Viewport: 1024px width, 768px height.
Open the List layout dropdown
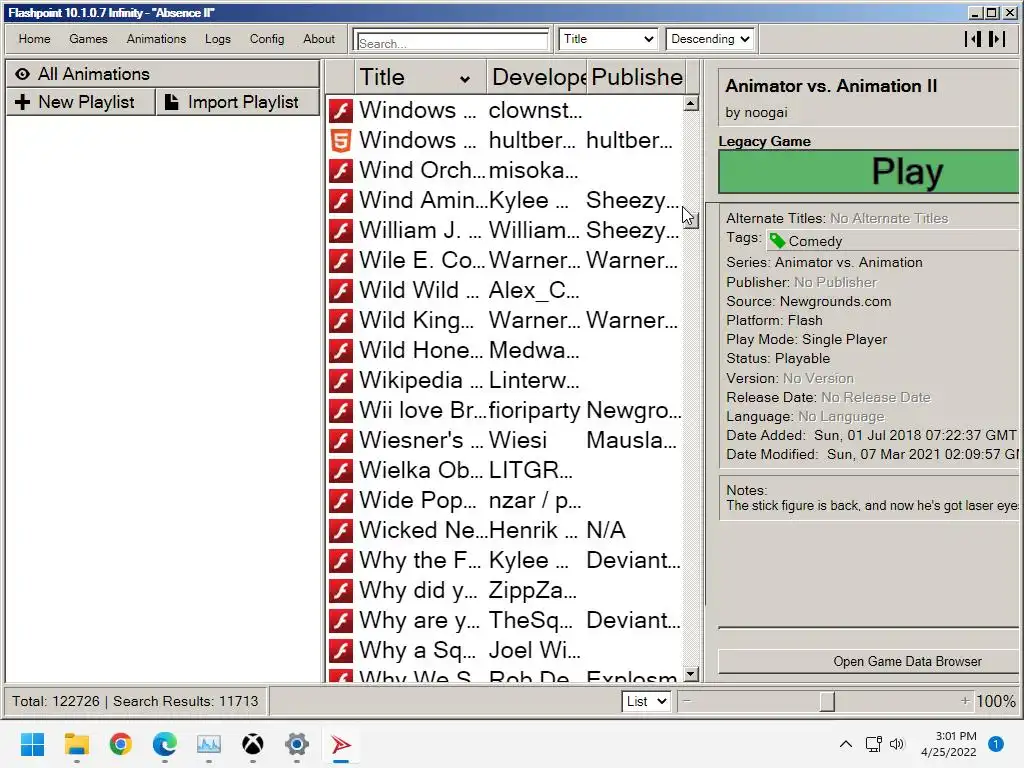pyautogui.click(x=646, y=701)
